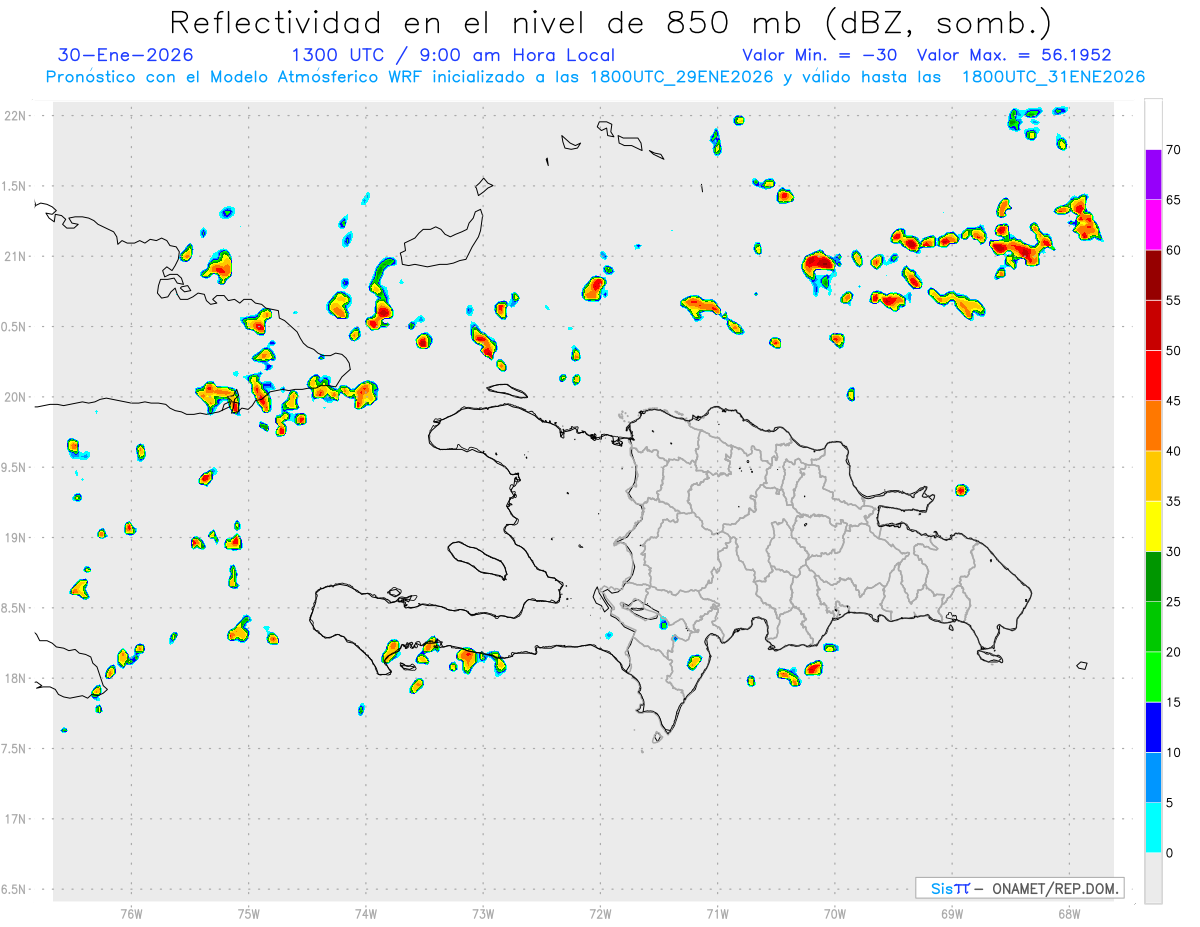
Task: Select the yellow 30–35 dBZ colorbar segment
Action: pyautogui.click(x=1153, y=526)
